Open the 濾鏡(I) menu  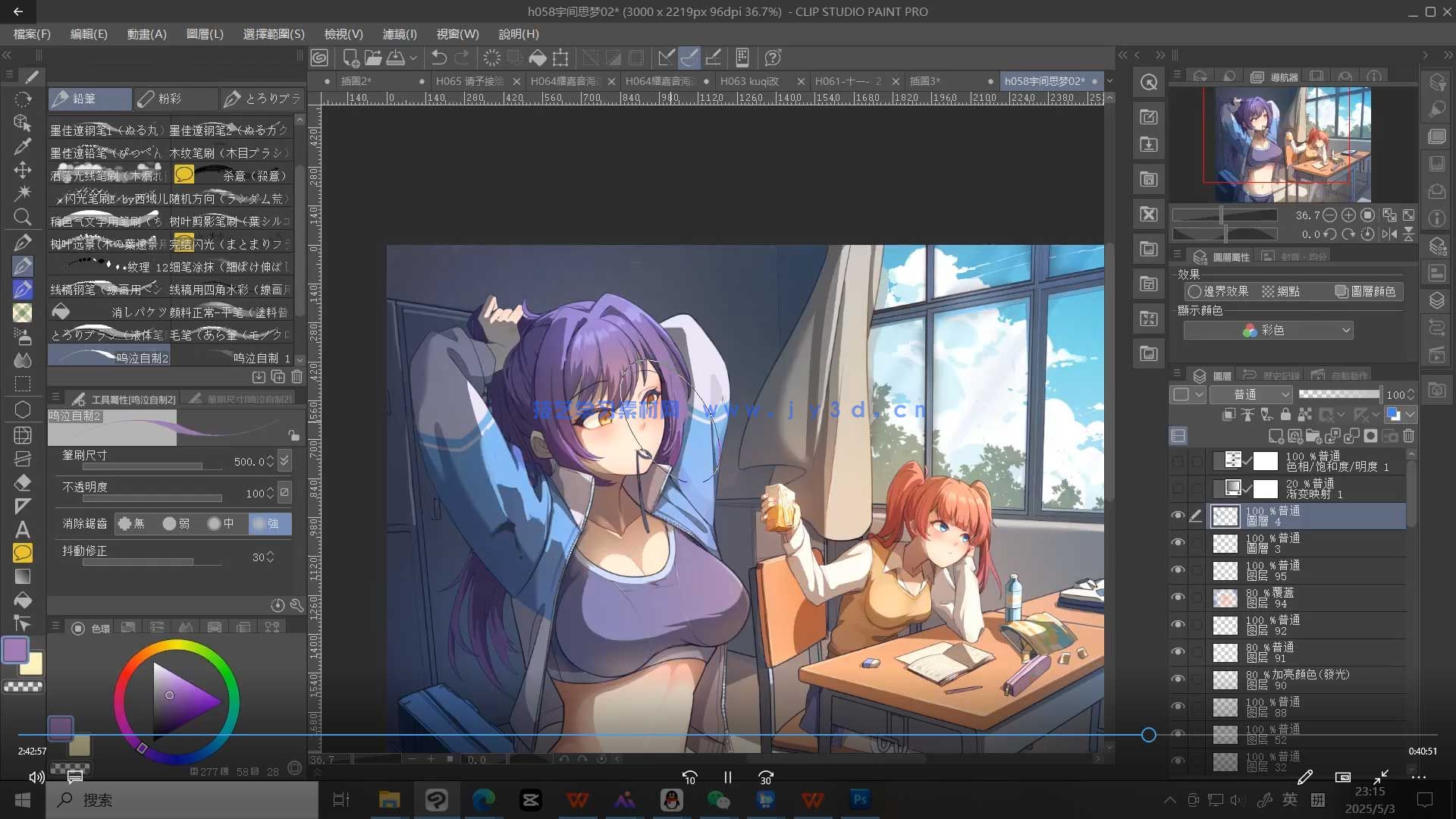pyautogui.click(x=399, y=34)
